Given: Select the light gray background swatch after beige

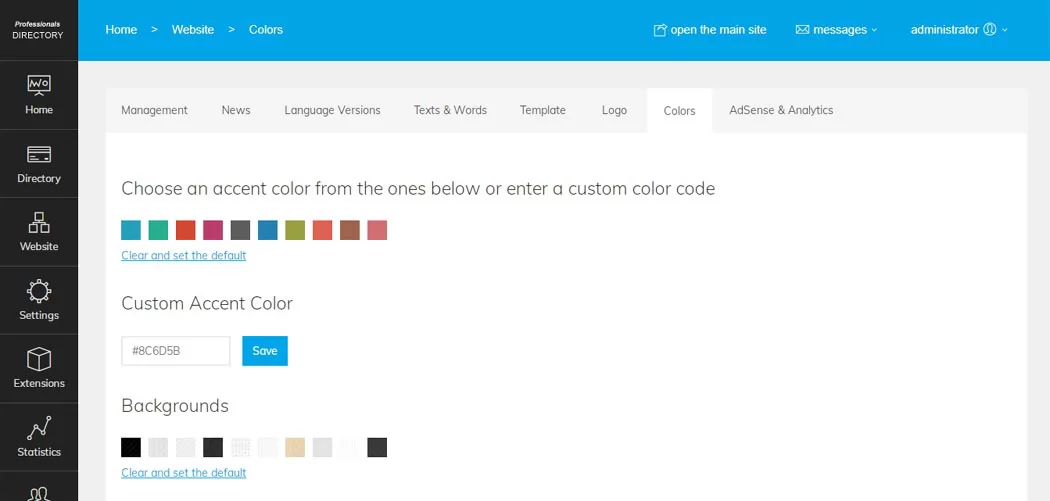Looking at the screenshot, I should (322, 447).
